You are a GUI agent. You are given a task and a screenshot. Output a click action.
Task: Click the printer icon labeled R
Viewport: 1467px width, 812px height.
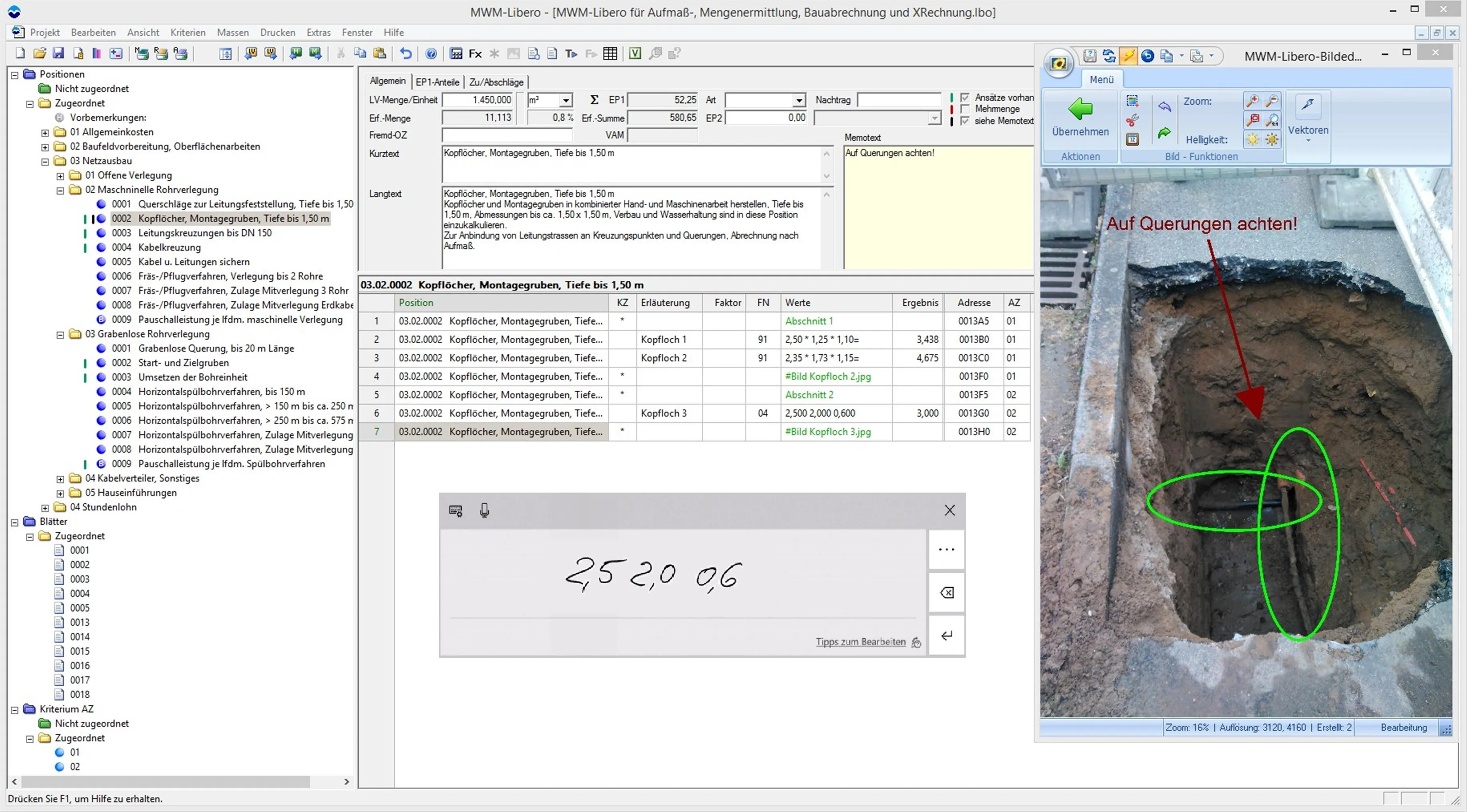click(x=161, y=54)
